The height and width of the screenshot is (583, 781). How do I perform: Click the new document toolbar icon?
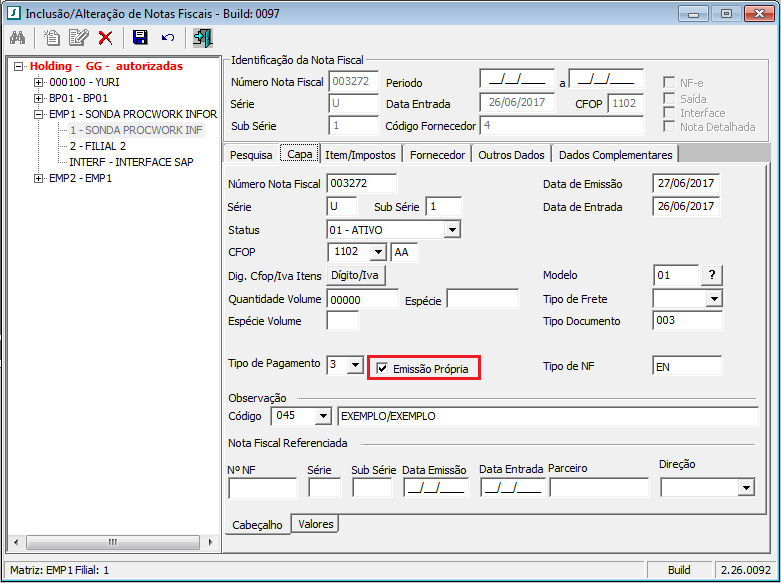[52, 38]
